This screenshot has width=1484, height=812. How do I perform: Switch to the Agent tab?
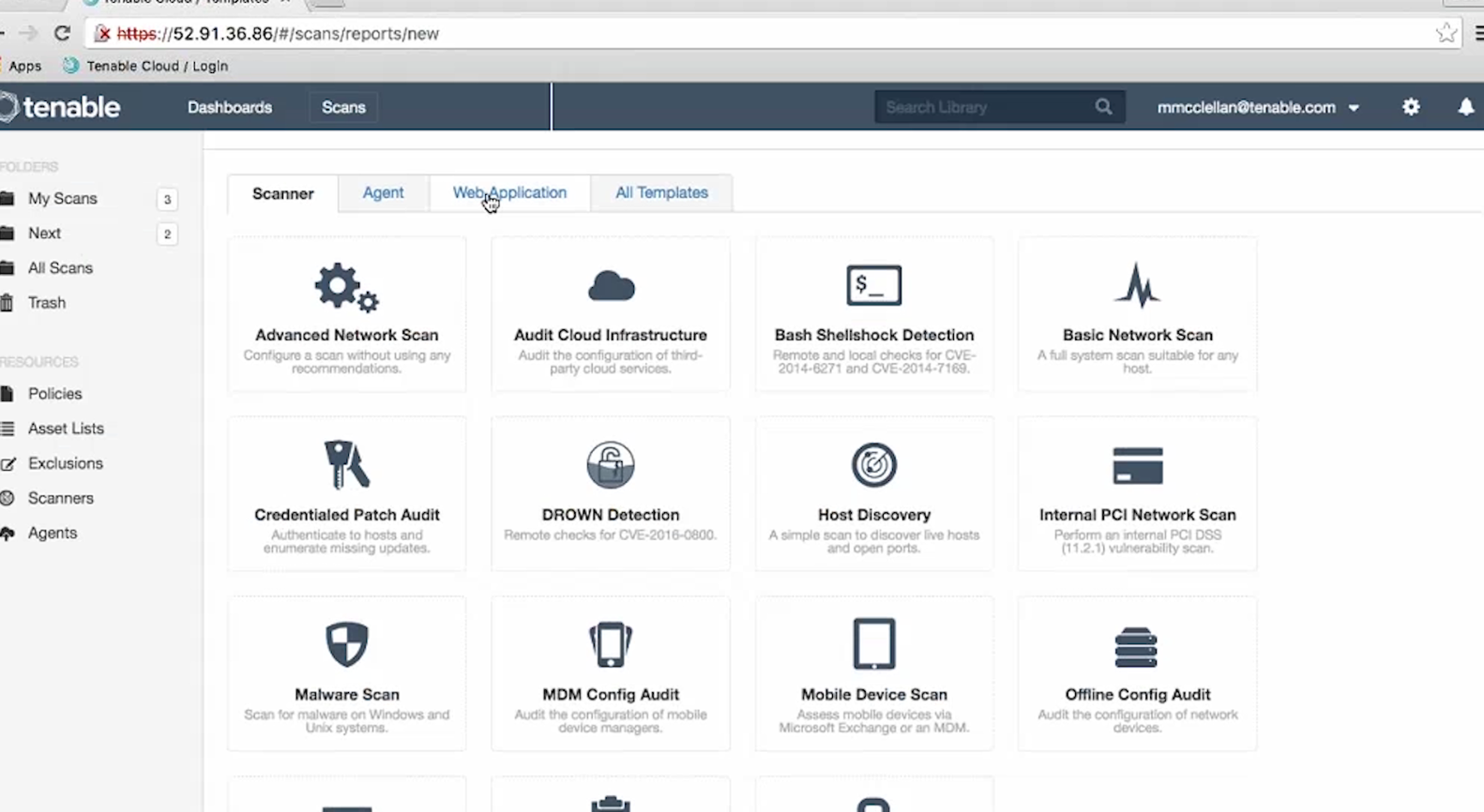[x=383, y=192]
